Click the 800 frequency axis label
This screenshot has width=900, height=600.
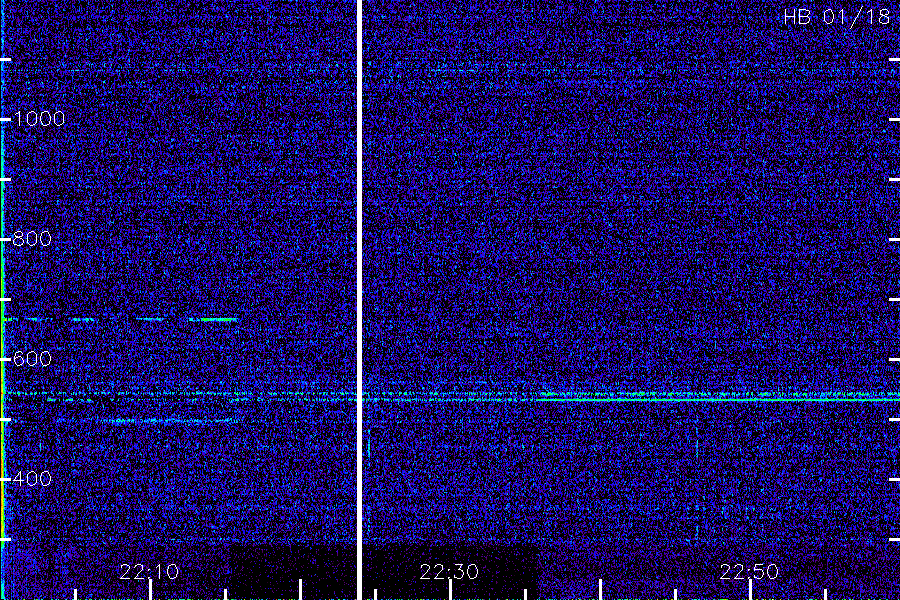pyautogui.click(x=32, y=239)
